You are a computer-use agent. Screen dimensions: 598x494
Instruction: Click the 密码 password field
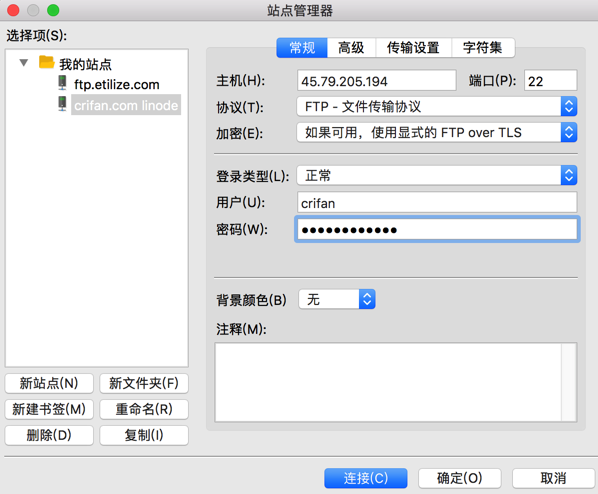(437, 229)
